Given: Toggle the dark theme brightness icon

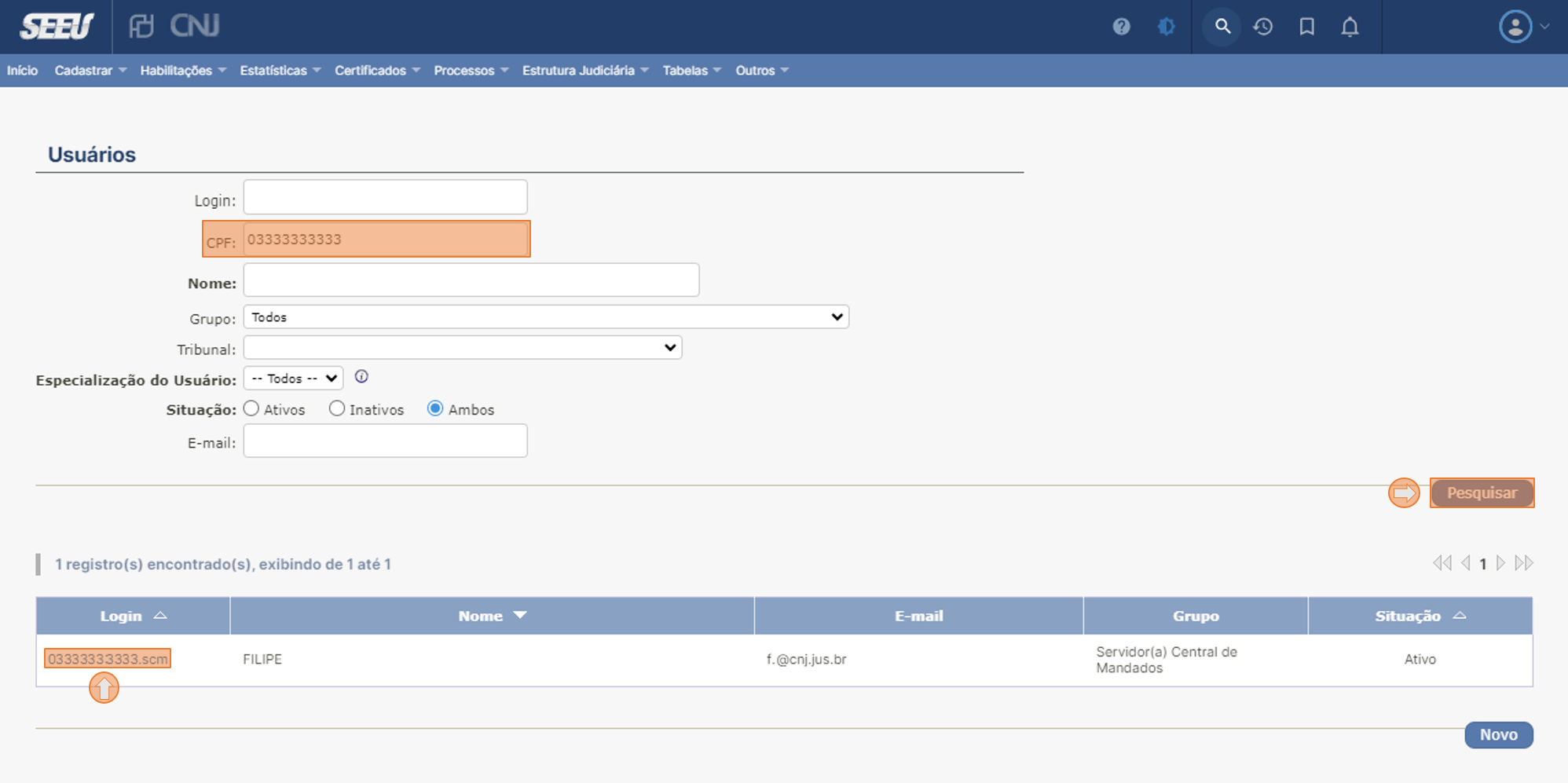Looking at the screenshot, I should click(1166, 27).
